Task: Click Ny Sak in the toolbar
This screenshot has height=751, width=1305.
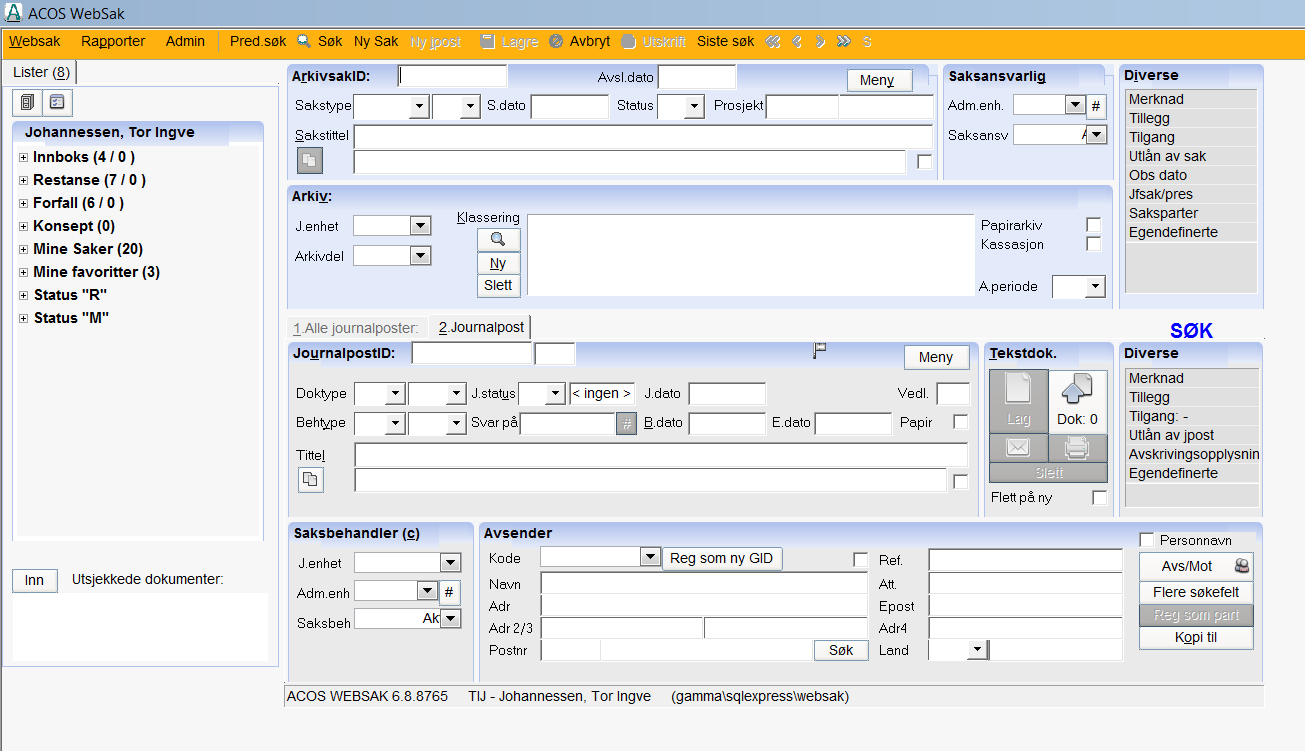Action: pos(376,42)
